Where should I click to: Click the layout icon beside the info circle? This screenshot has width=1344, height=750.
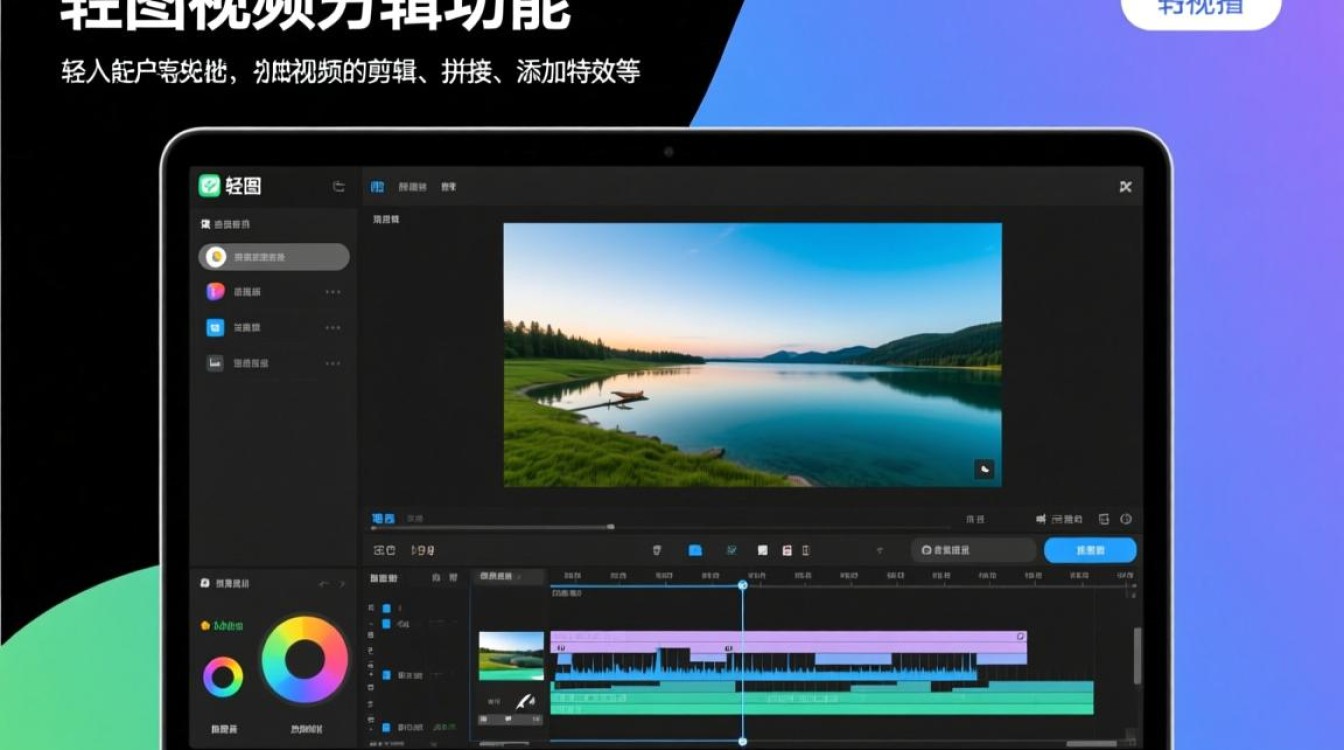click(x=1104, y=520)
